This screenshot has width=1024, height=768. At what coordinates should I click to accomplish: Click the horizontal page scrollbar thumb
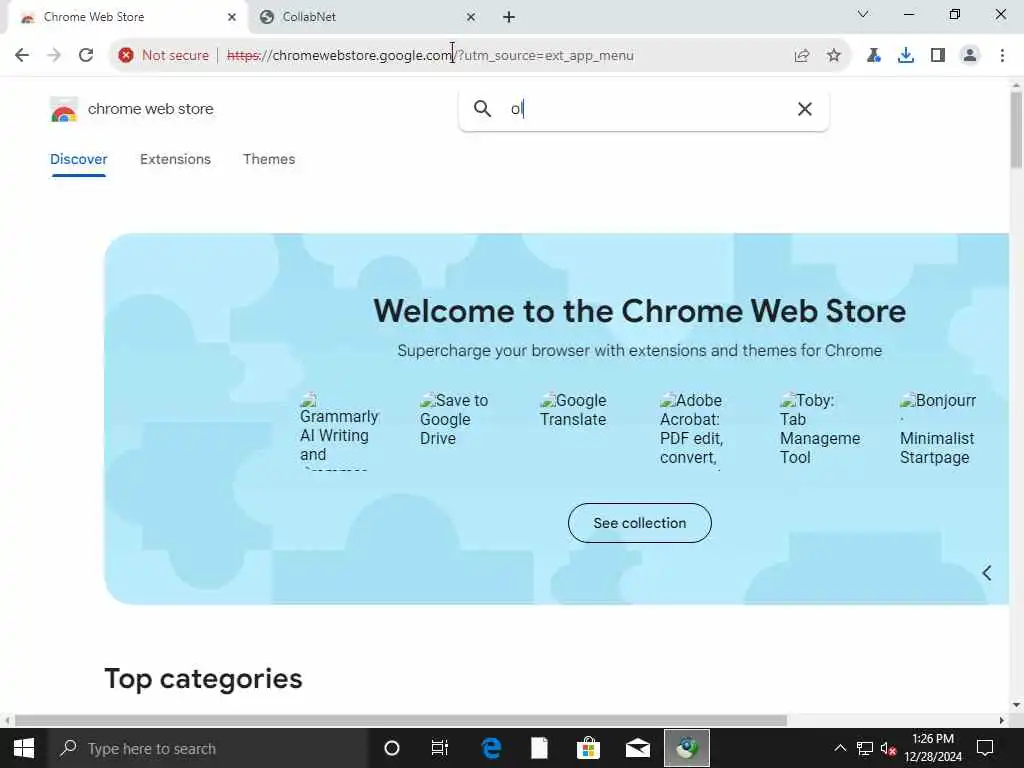point(400,720)
